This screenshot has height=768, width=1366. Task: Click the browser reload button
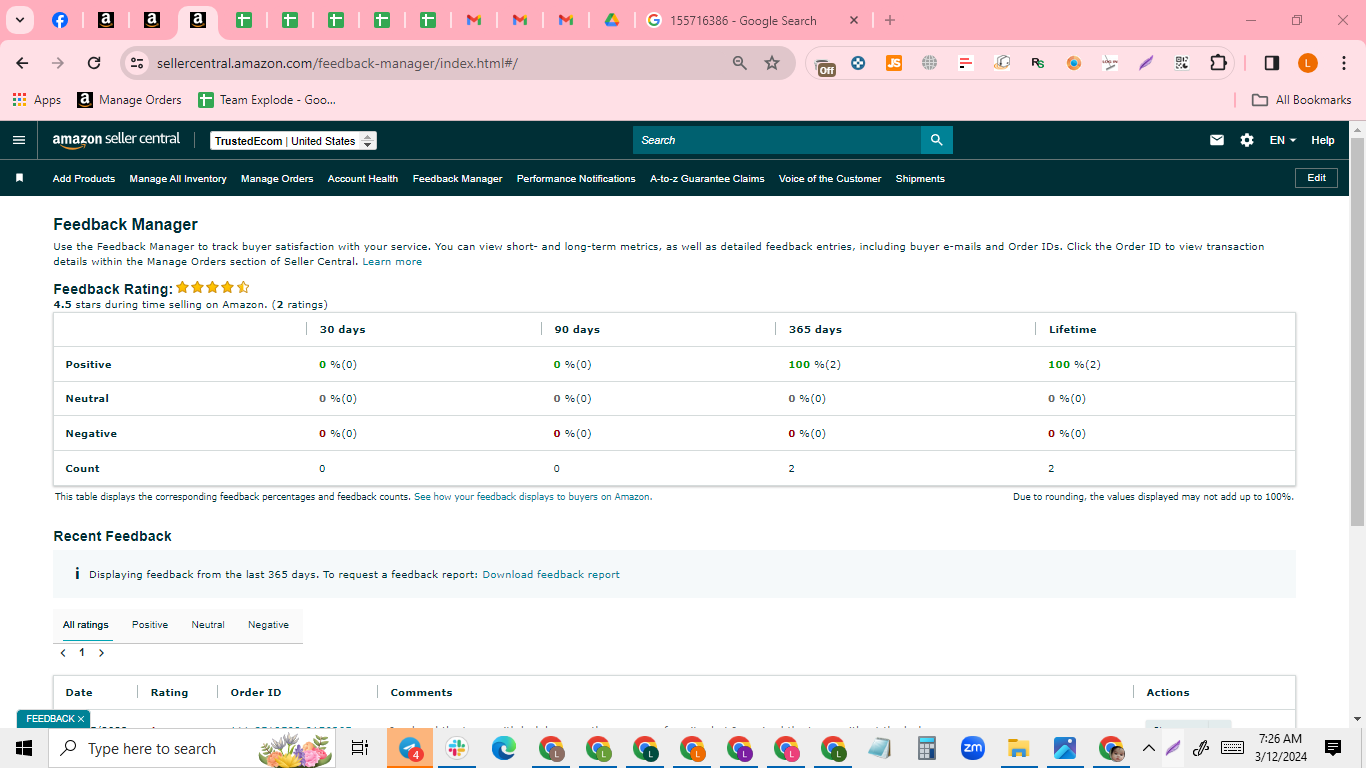click(x=94, y=63)
